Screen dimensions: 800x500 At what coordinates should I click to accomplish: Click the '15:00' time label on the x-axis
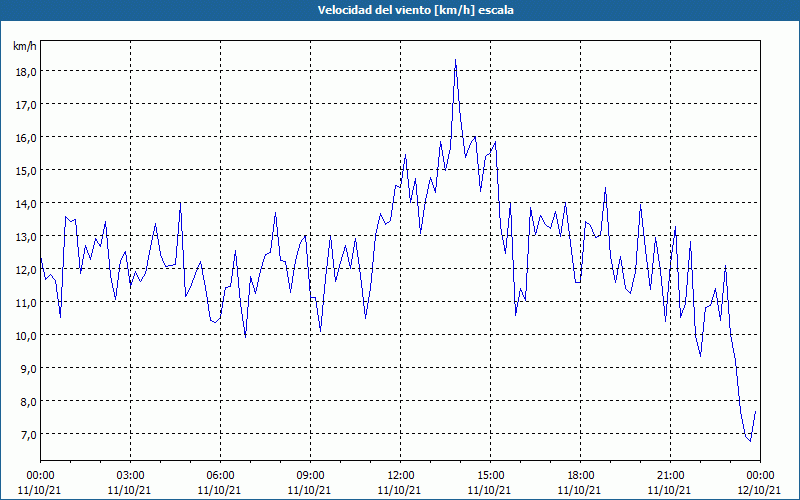coord(490,476)
